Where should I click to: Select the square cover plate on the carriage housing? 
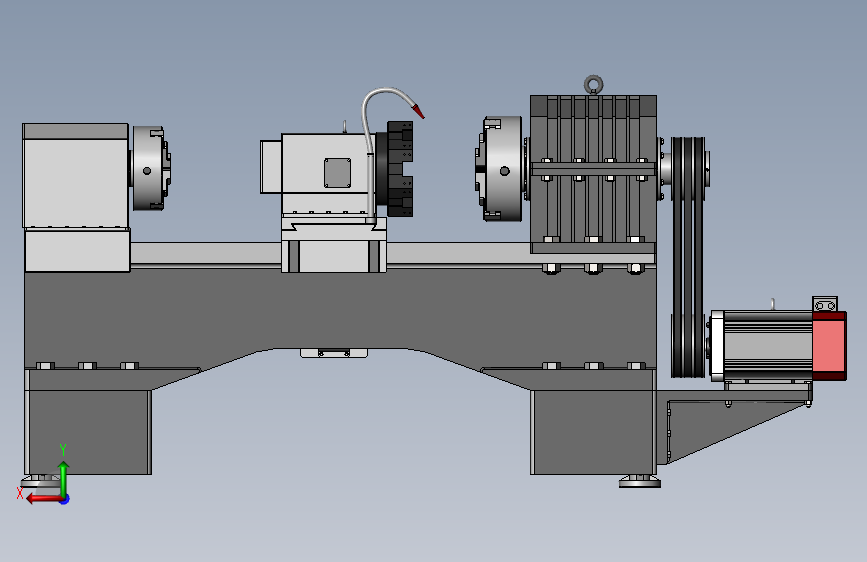pyautogui.click(x=337, y=173)
